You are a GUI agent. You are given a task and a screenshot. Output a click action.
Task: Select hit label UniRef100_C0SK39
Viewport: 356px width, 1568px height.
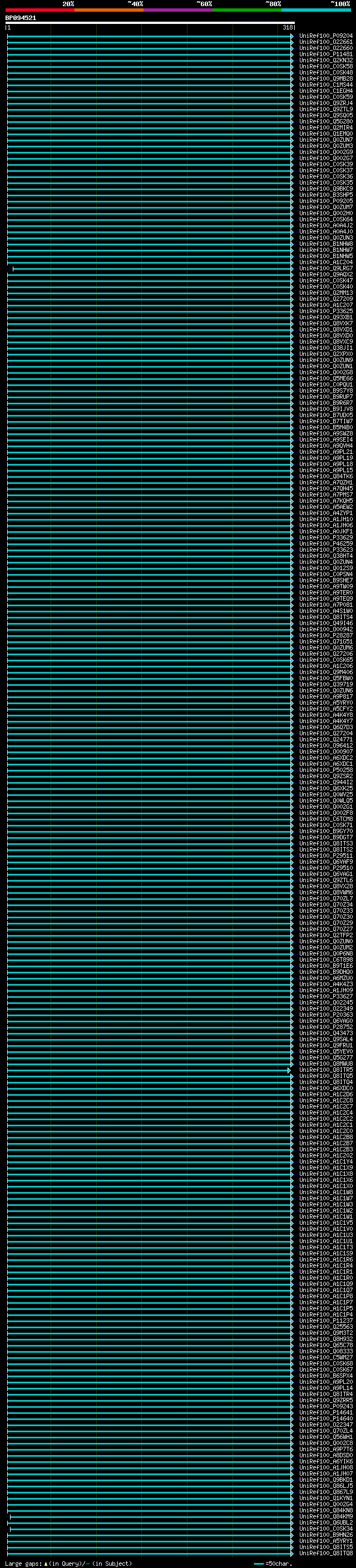coord(325,164)
